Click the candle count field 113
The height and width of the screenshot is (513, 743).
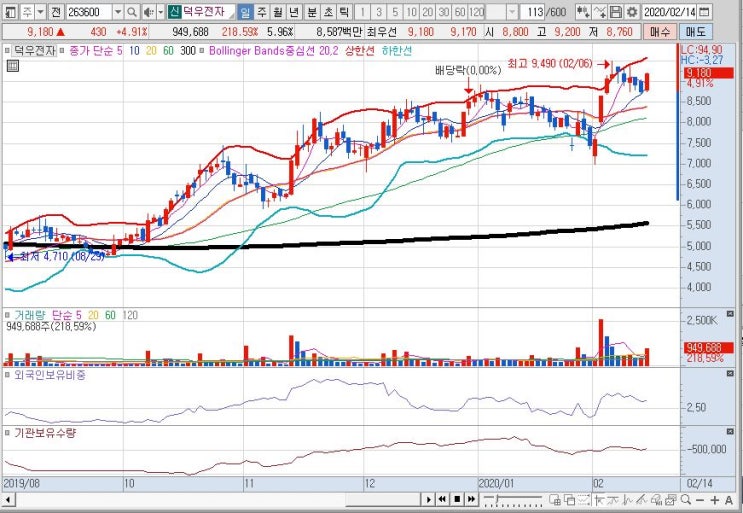(533, 11)
